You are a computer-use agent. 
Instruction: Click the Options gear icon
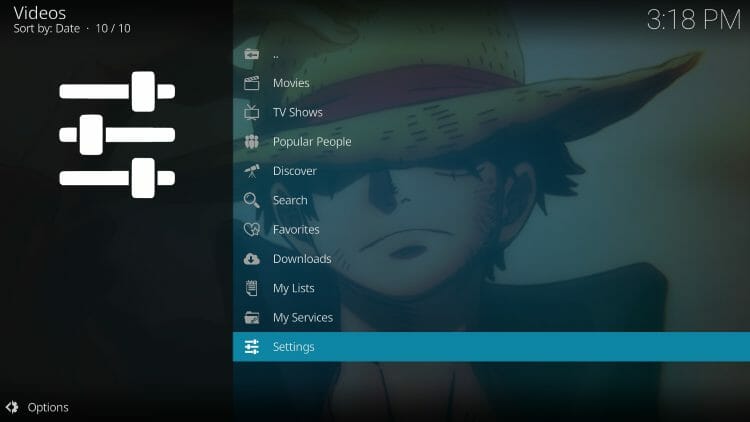click(12, 407)
